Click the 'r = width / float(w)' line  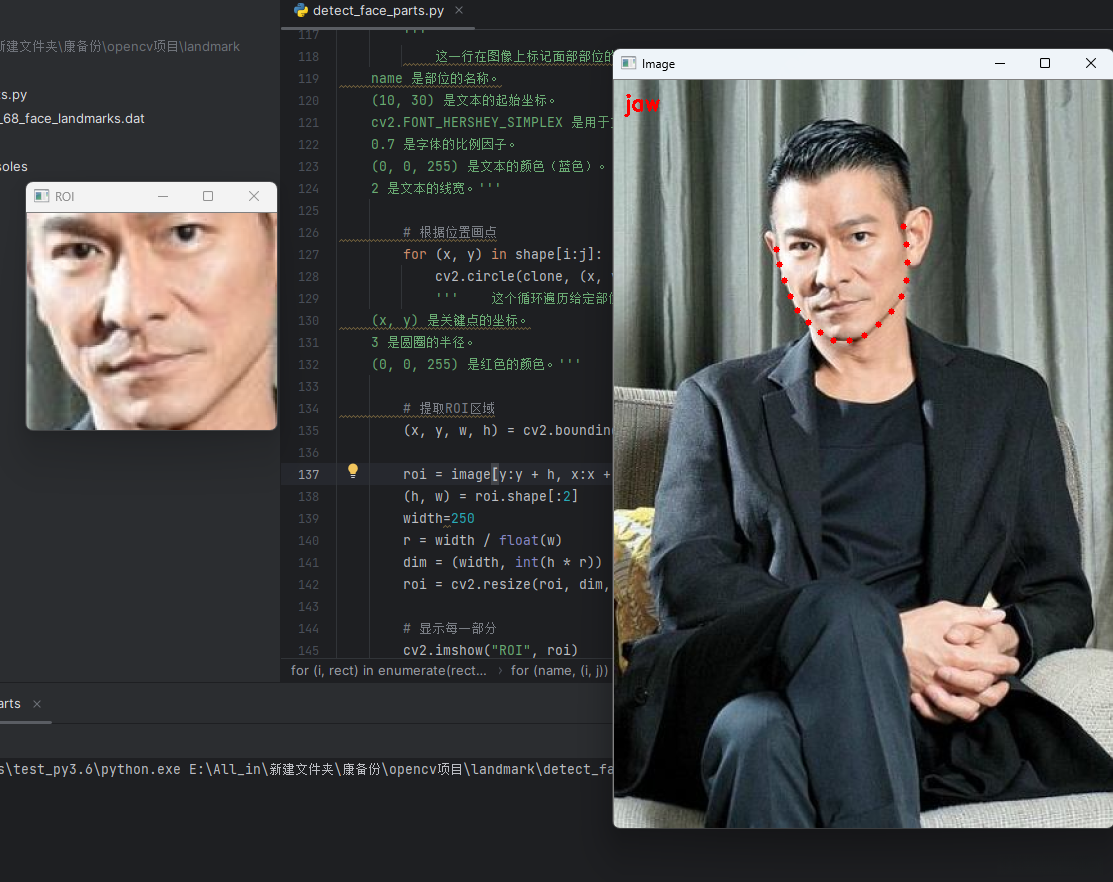[x=483, y=540]
